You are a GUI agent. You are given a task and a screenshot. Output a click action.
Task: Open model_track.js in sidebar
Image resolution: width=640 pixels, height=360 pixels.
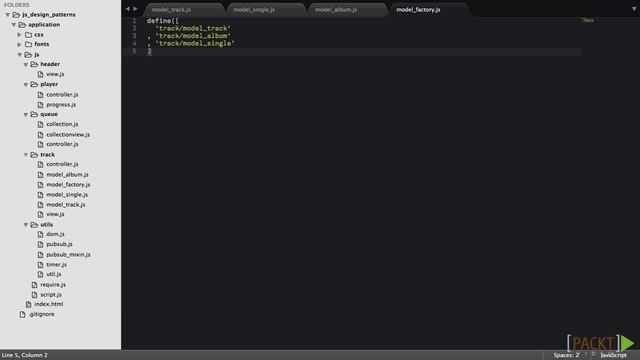(66, 204)
